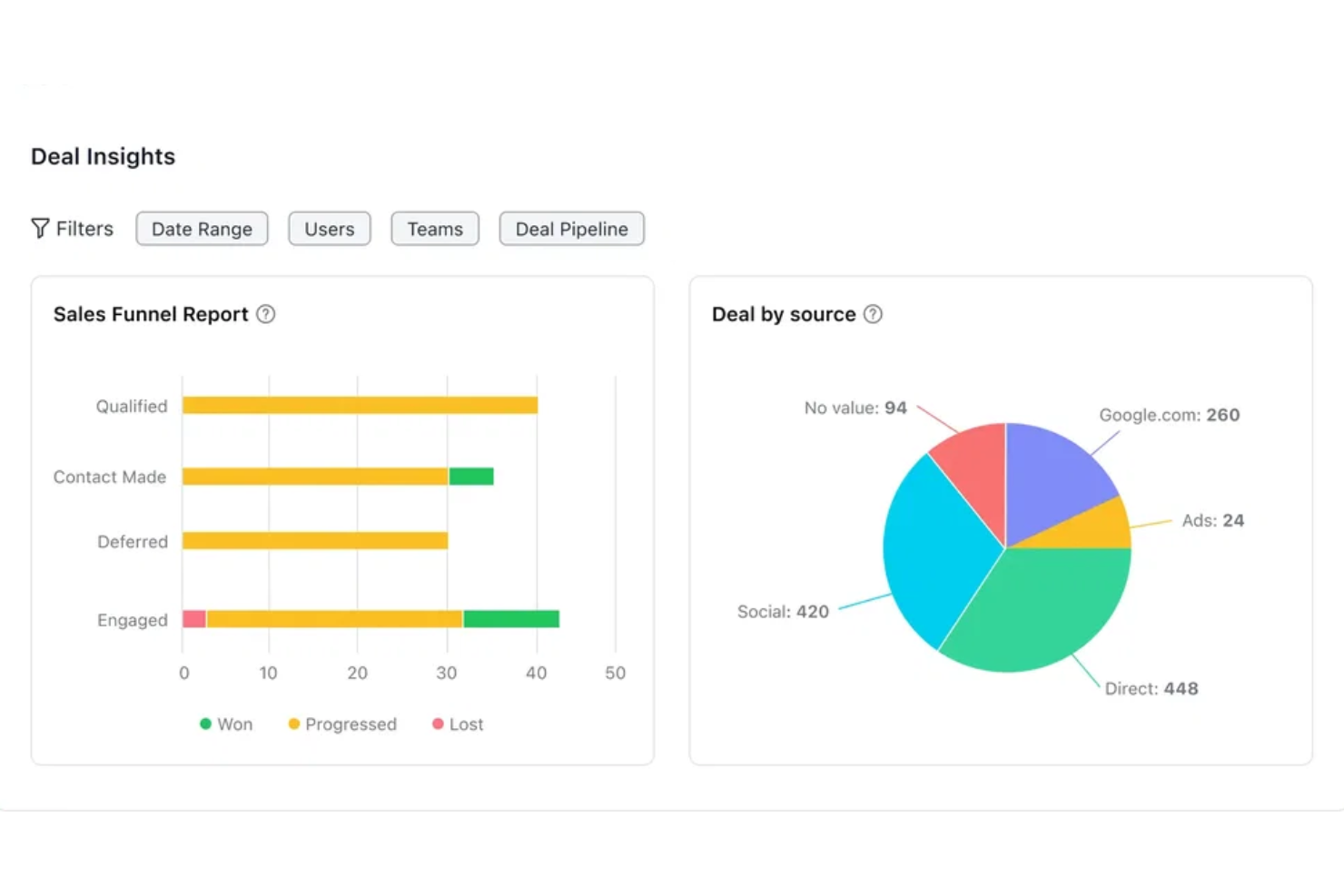Click the yellow progressed segment of Engaged

click(334, 619)
